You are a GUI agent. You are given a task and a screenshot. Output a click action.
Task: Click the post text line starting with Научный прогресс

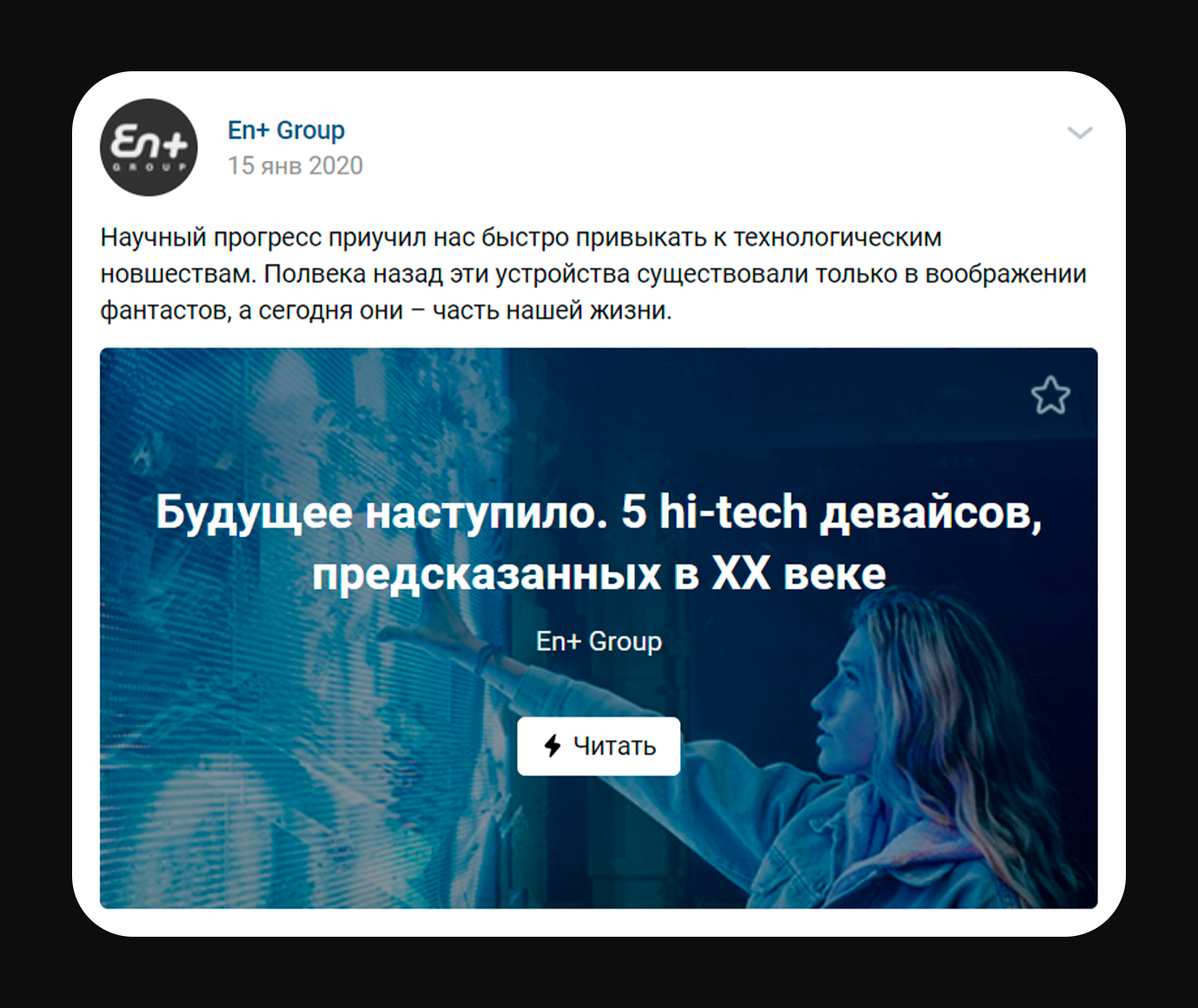(521, 237)
